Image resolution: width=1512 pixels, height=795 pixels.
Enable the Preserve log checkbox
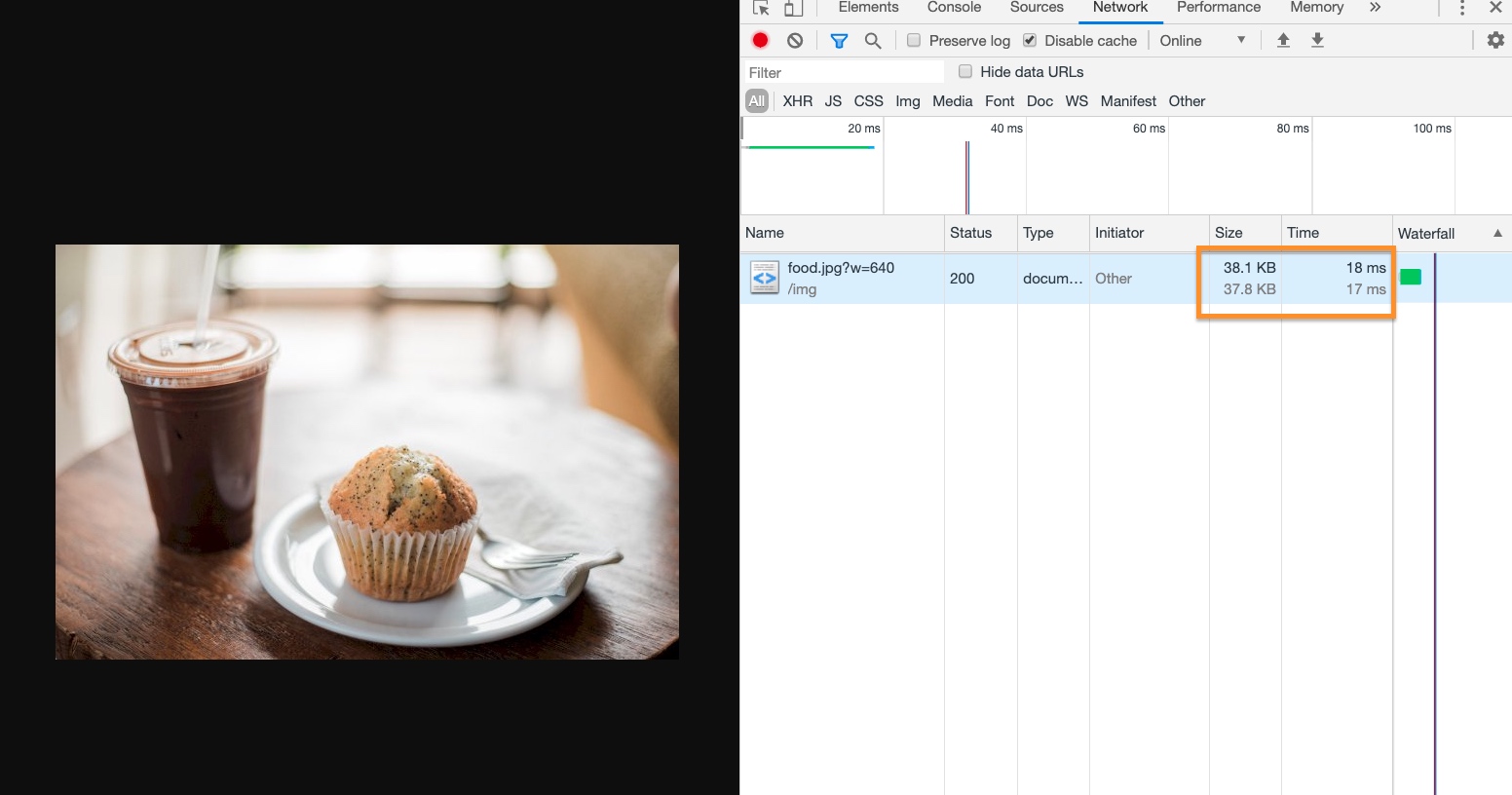pos(914,40)
